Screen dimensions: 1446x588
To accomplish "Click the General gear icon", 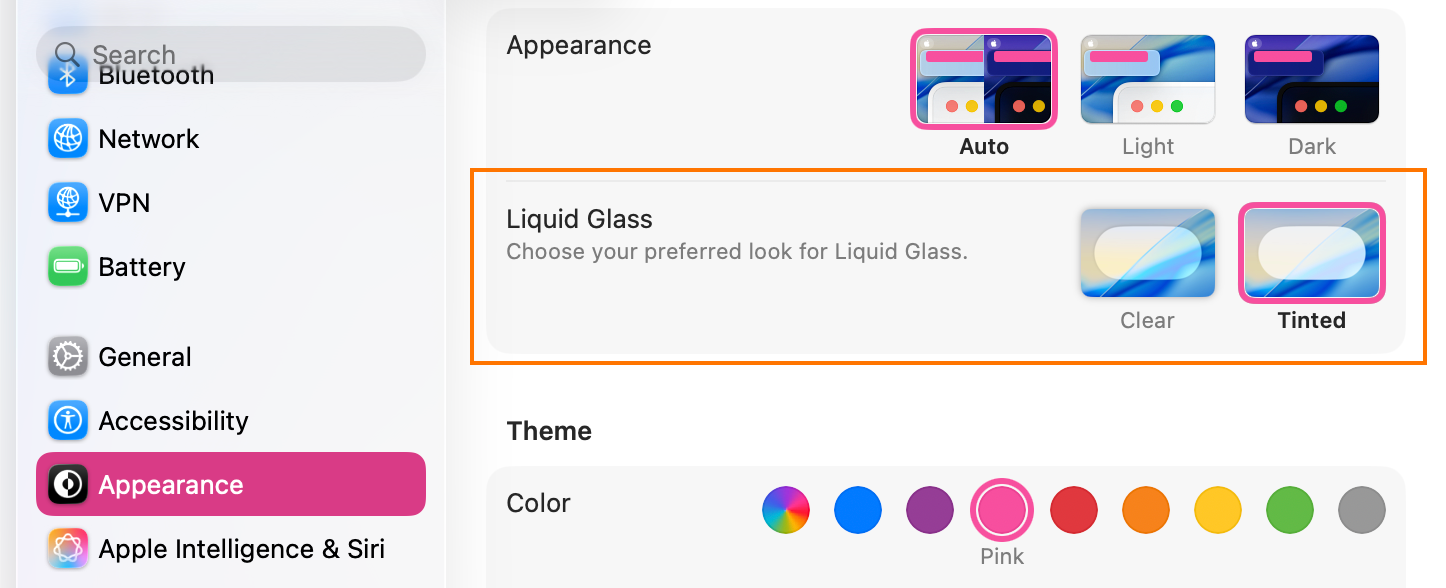I will point(68,357).
